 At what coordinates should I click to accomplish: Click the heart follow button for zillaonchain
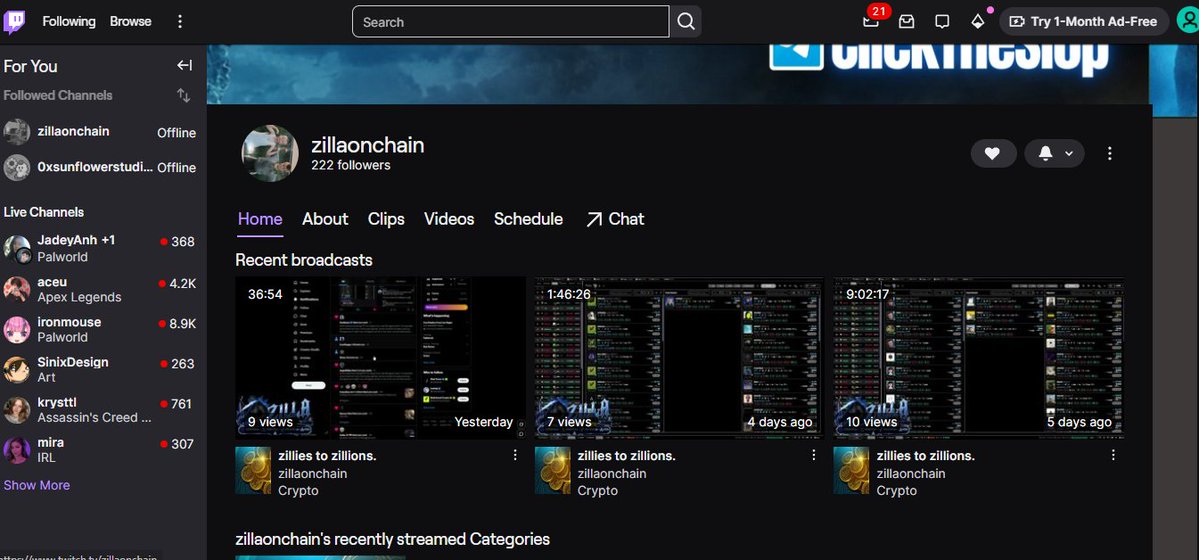(x=993, y=154)
